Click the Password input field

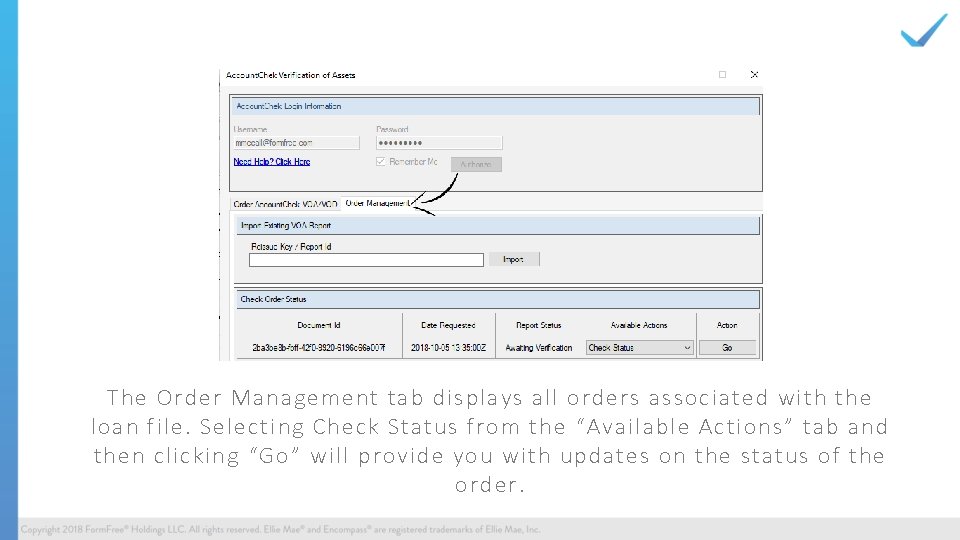[x=439, y=143]
